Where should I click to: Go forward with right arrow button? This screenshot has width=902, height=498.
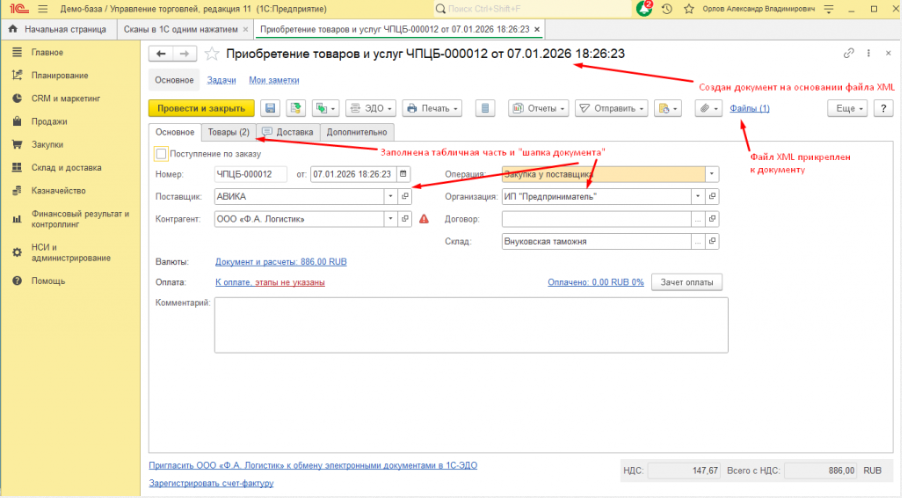tap(185, 53)
